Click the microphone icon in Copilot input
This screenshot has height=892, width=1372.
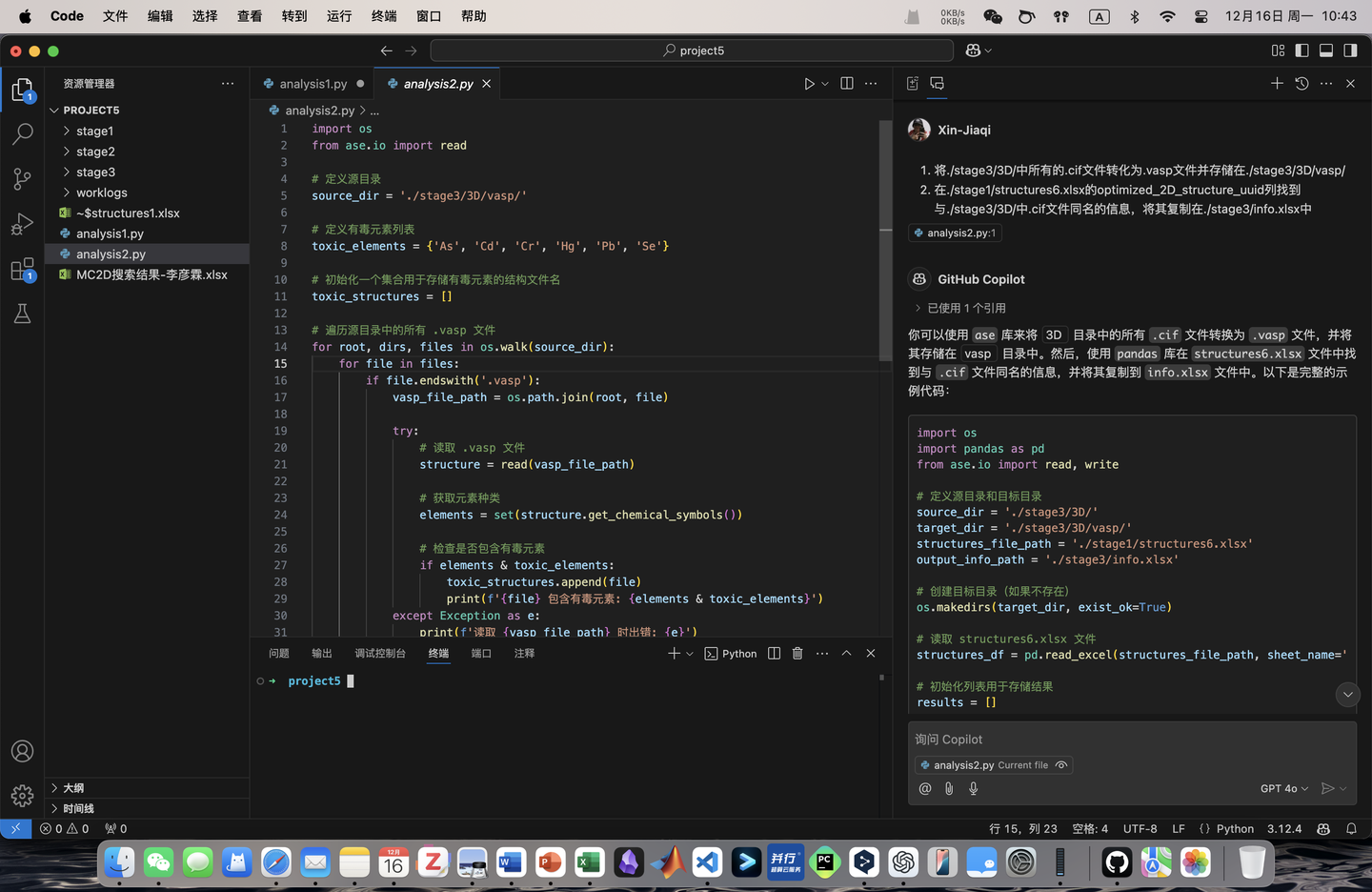973,788
